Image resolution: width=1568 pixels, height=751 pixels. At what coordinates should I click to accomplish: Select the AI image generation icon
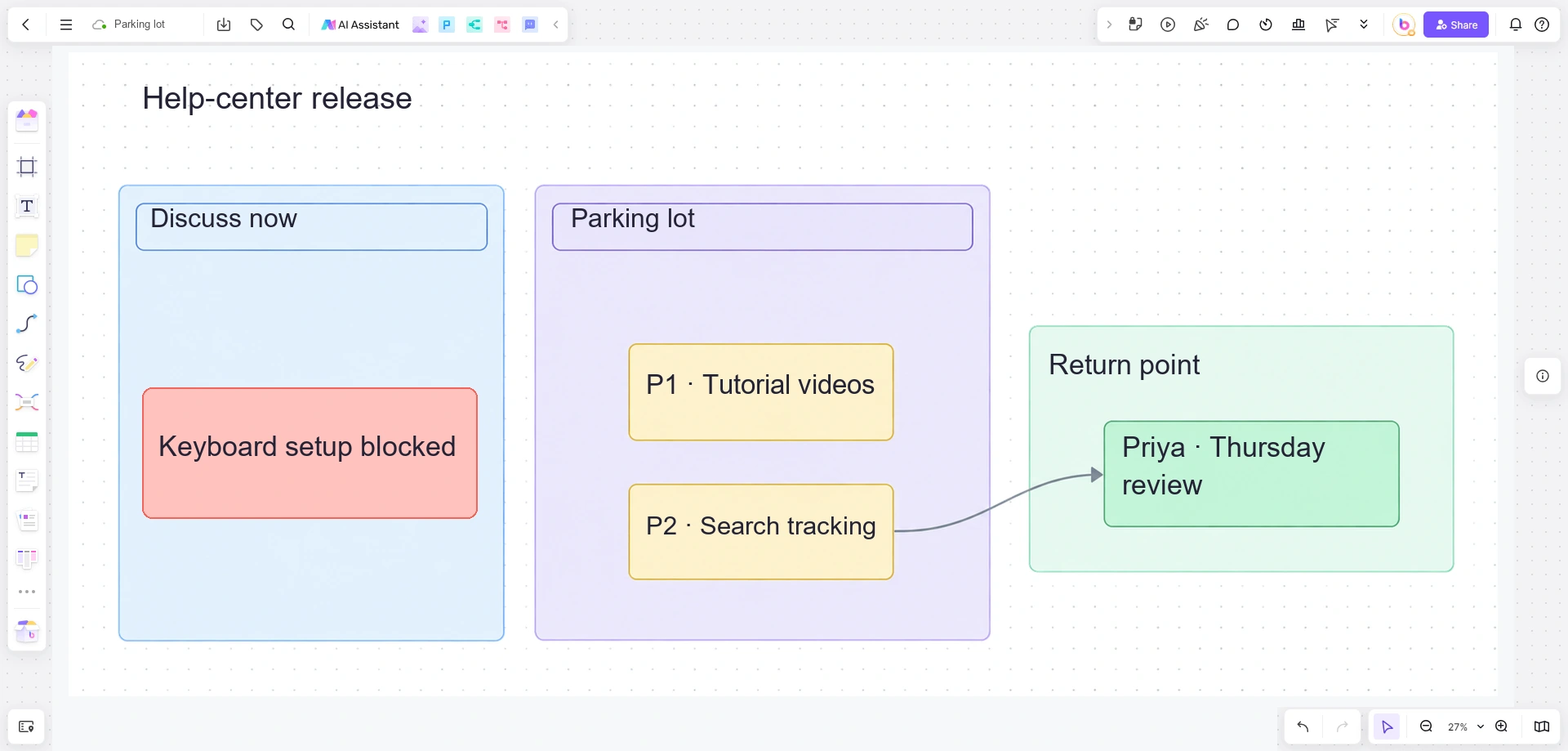click(x=420, y=25)
